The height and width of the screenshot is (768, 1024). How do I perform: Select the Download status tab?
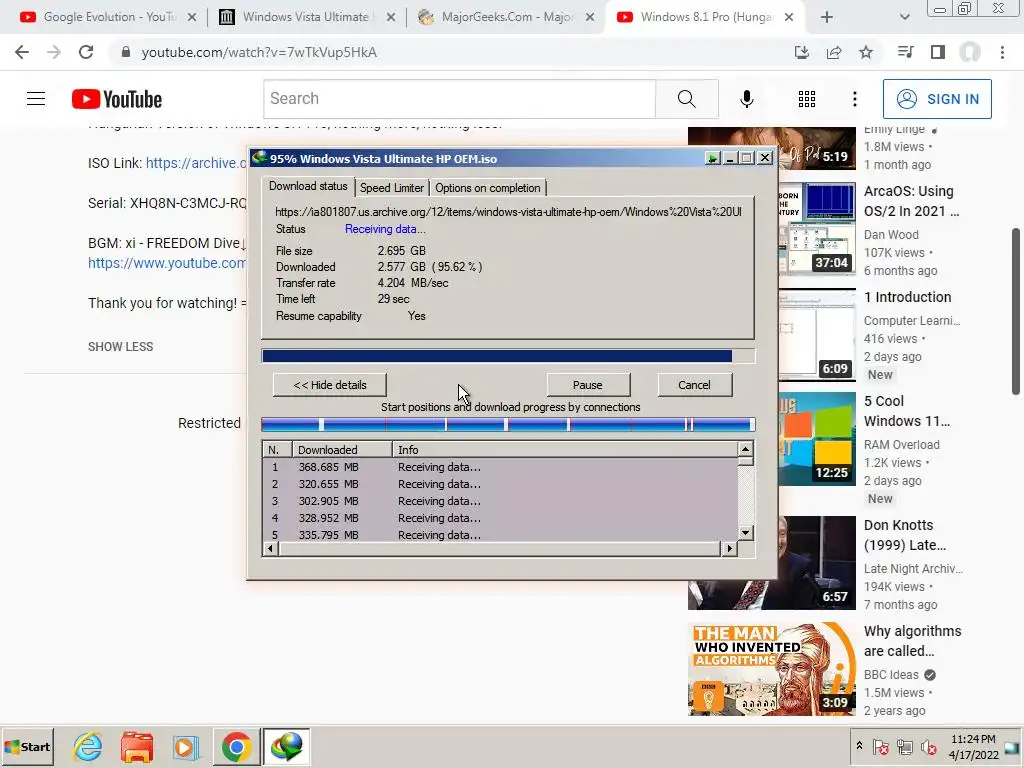[x=308, y=186]
